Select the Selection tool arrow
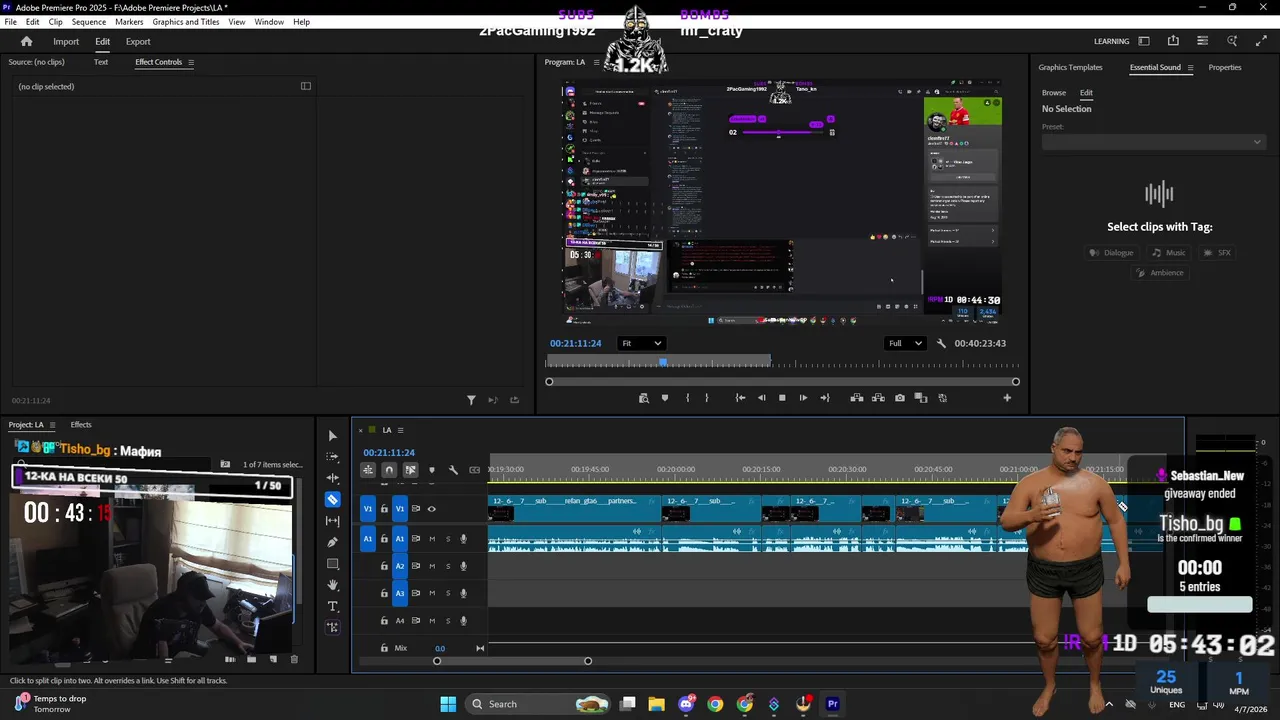This screenshot has height=720, width=1280. [x=333, y=436]
